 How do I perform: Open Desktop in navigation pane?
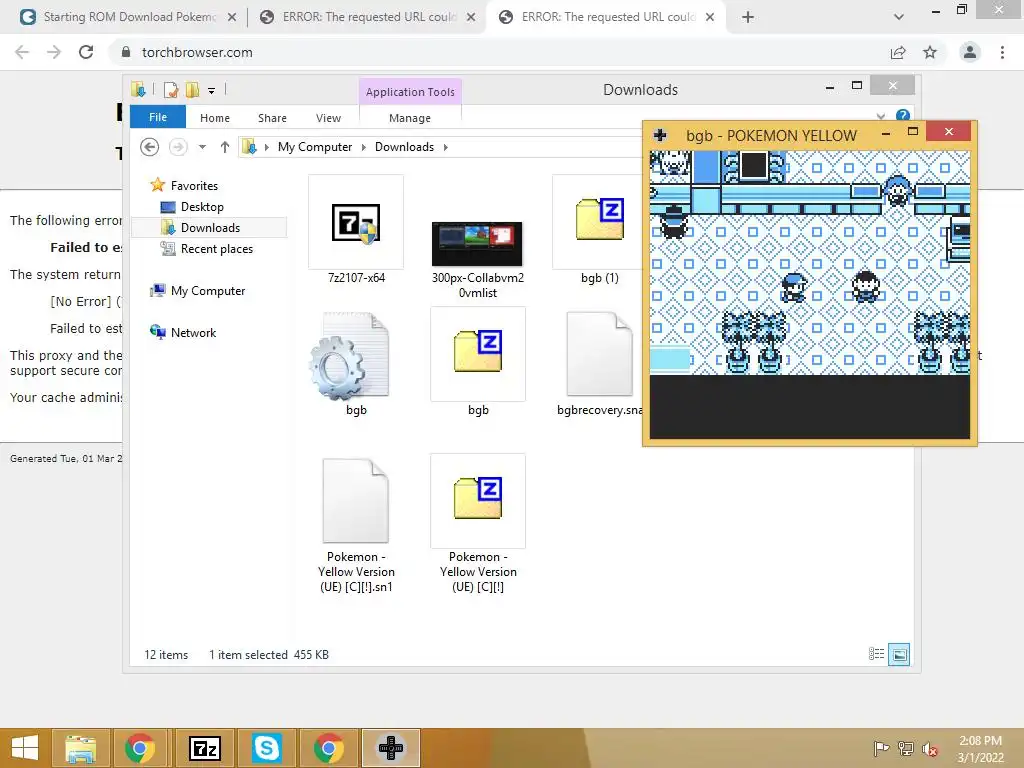pos(202,207)
